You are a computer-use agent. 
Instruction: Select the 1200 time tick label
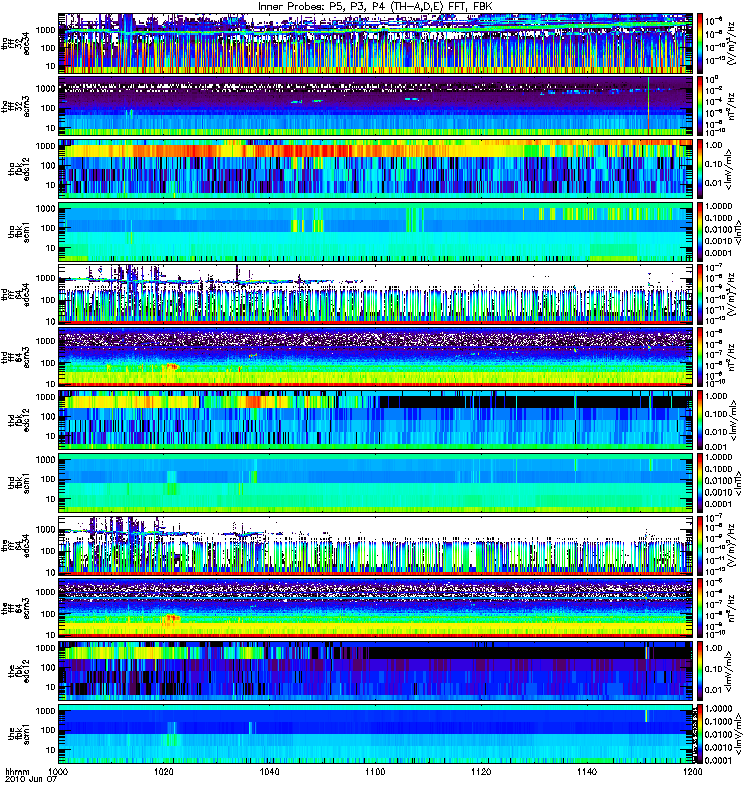coord(692,771)
